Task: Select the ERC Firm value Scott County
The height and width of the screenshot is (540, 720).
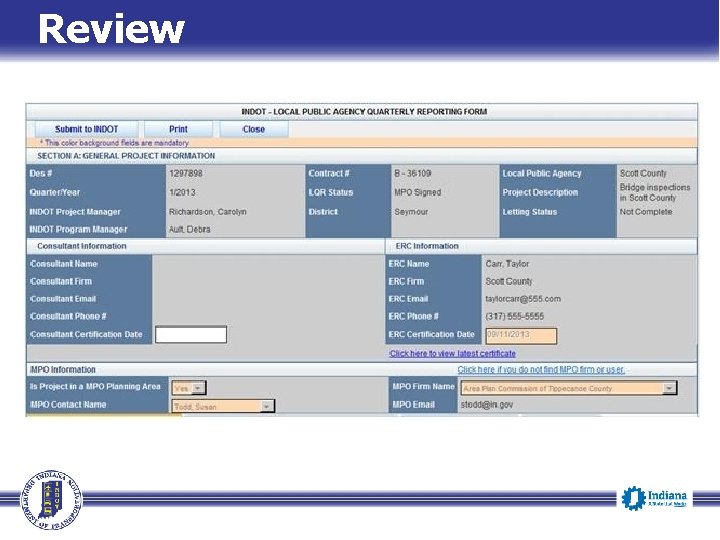Action: point(509,281)
